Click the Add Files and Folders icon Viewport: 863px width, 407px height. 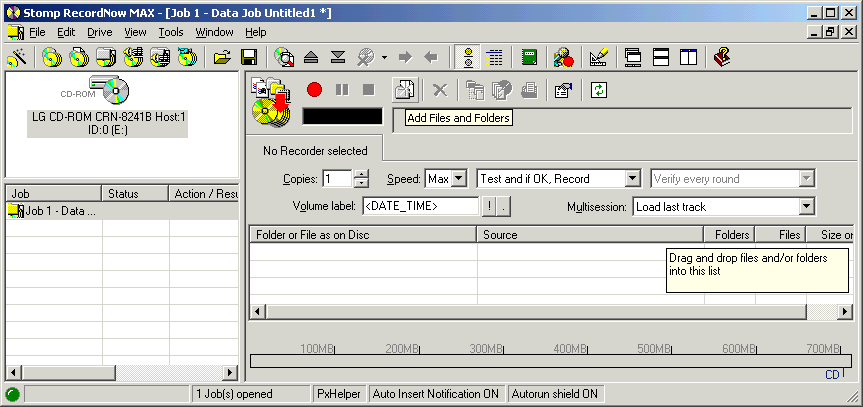[404, 90]
